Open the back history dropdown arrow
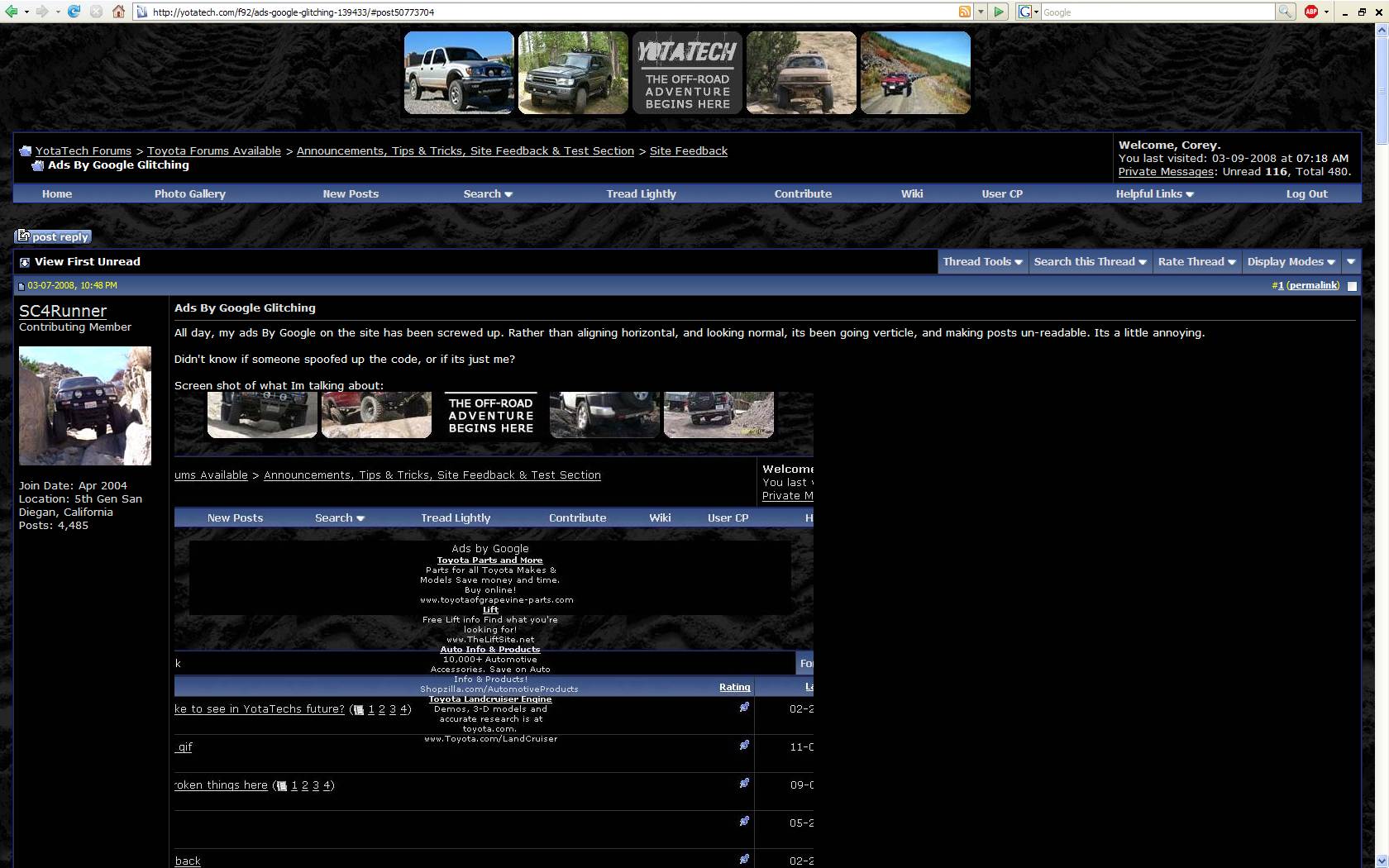This screenshot has width=1389, height=868. coord(26,12)
